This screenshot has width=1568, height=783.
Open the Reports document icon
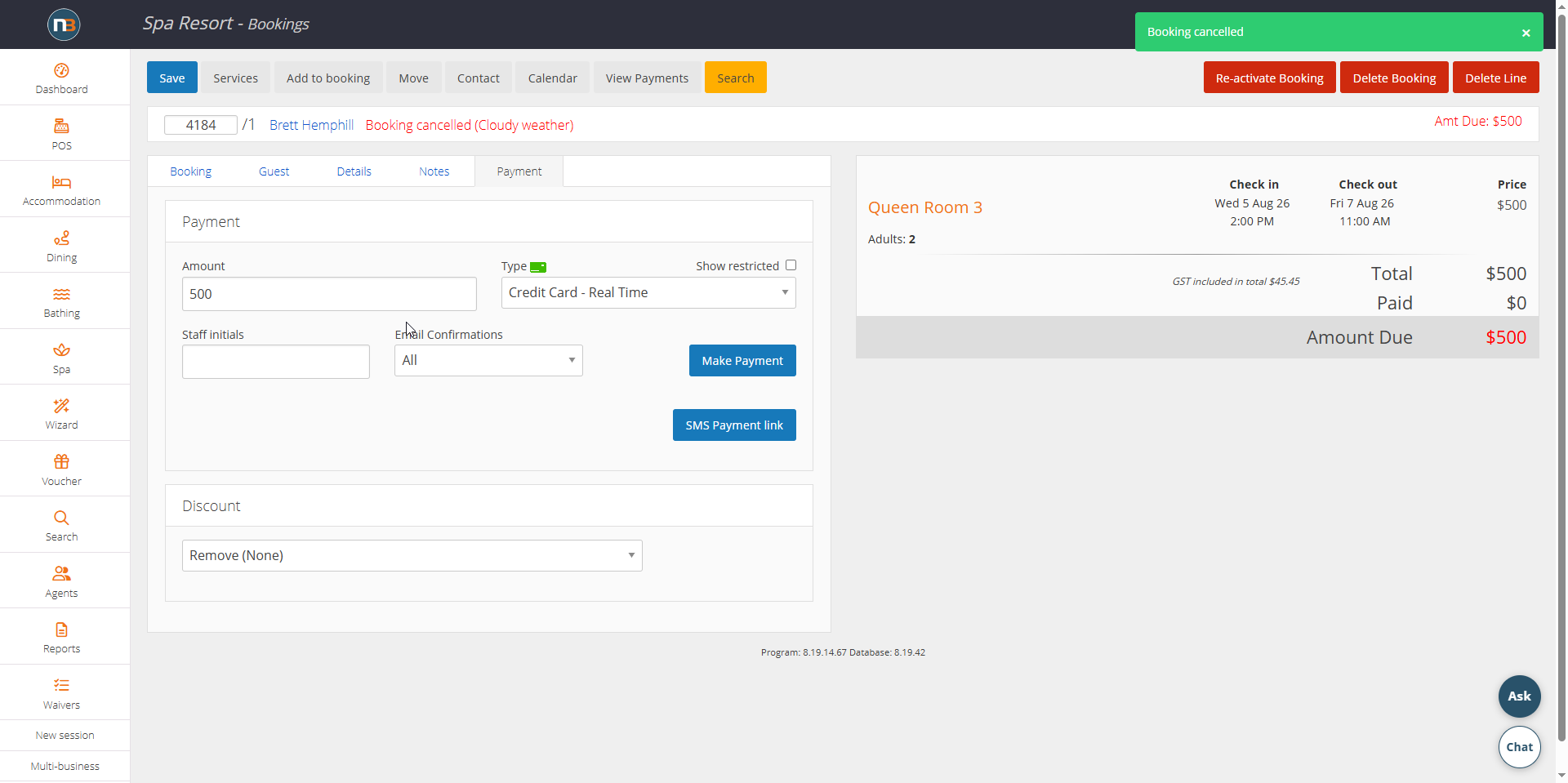(61, 630)
